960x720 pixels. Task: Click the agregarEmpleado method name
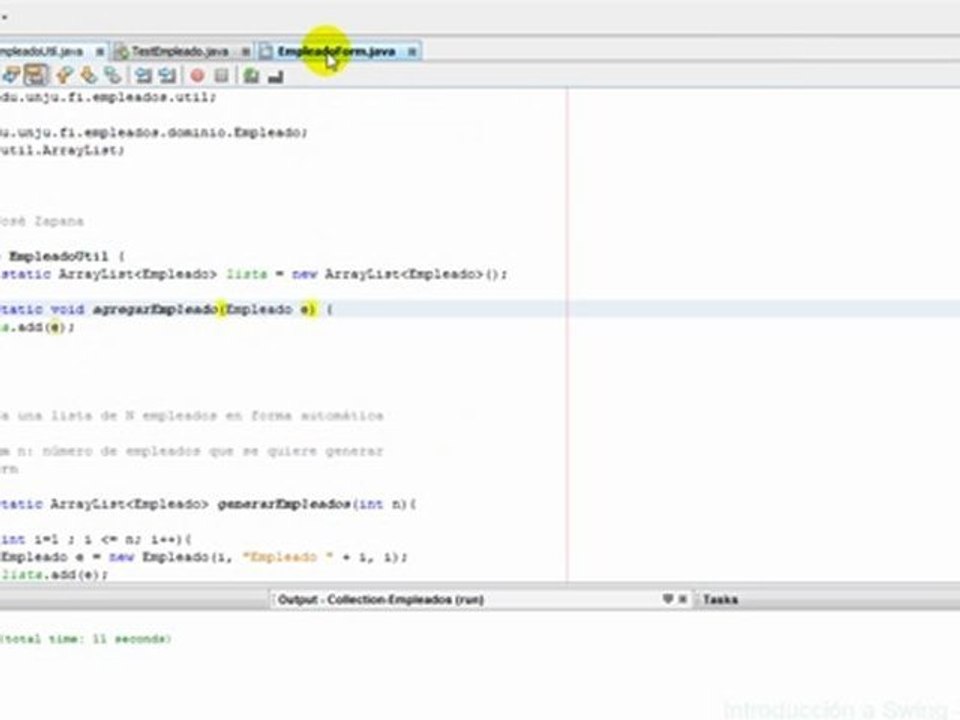tap(155, 309)
